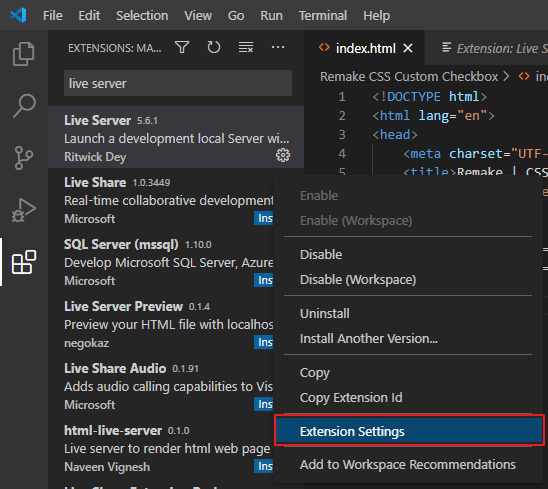Choose Disable in the context menu
The height and width of the screenshot is (489, 548).
pyautogui.click(x=408, y=254)
